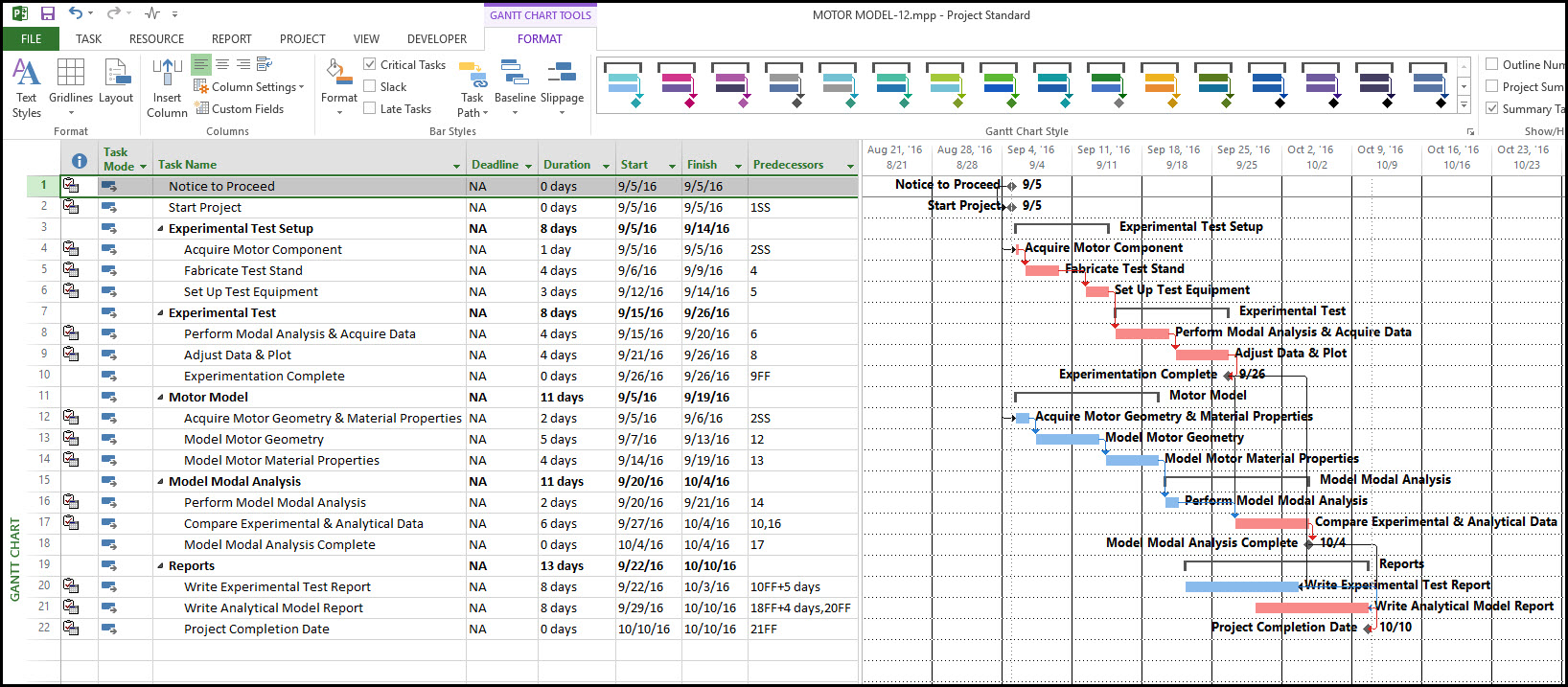Open the Task Path menu
Viewport: 1568px width, 687px height.
click(473, 88)
